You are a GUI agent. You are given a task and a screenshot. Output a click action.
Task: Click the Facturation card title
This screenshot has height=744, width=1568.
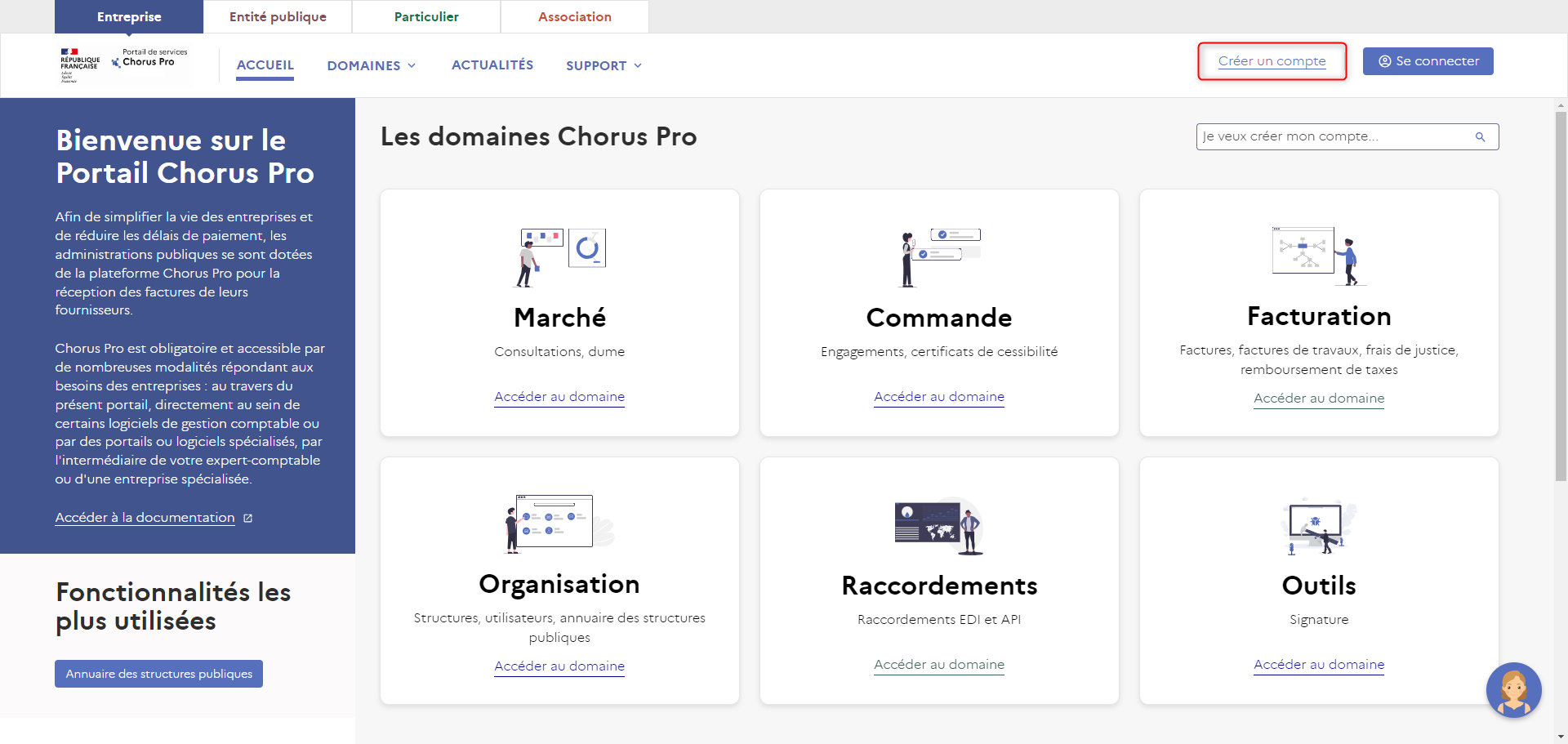click(x=1319, y=316)
